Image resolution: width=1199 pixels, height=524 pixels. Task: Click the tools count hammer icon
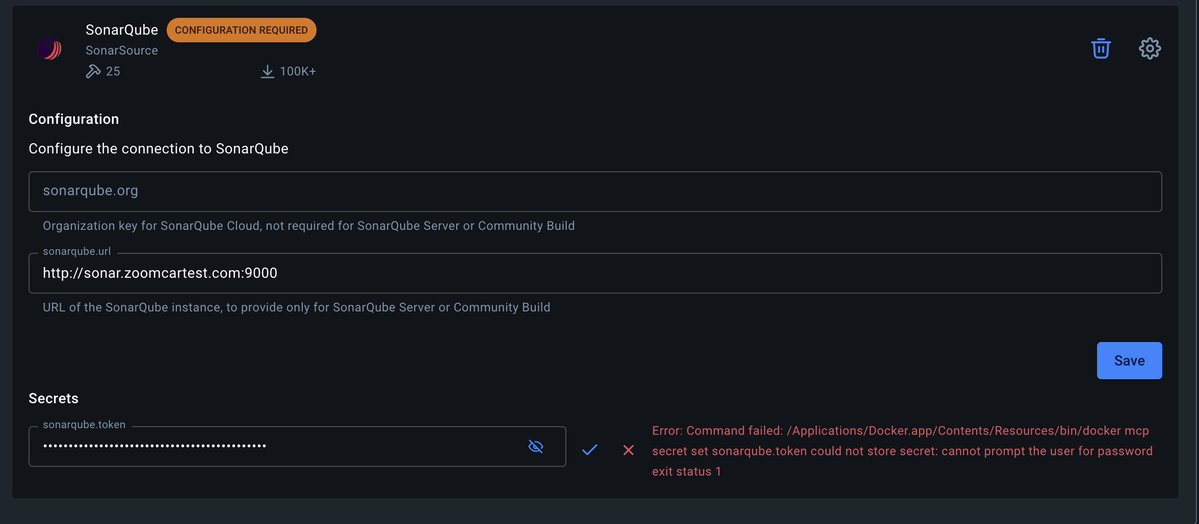(x=93, y=71)
